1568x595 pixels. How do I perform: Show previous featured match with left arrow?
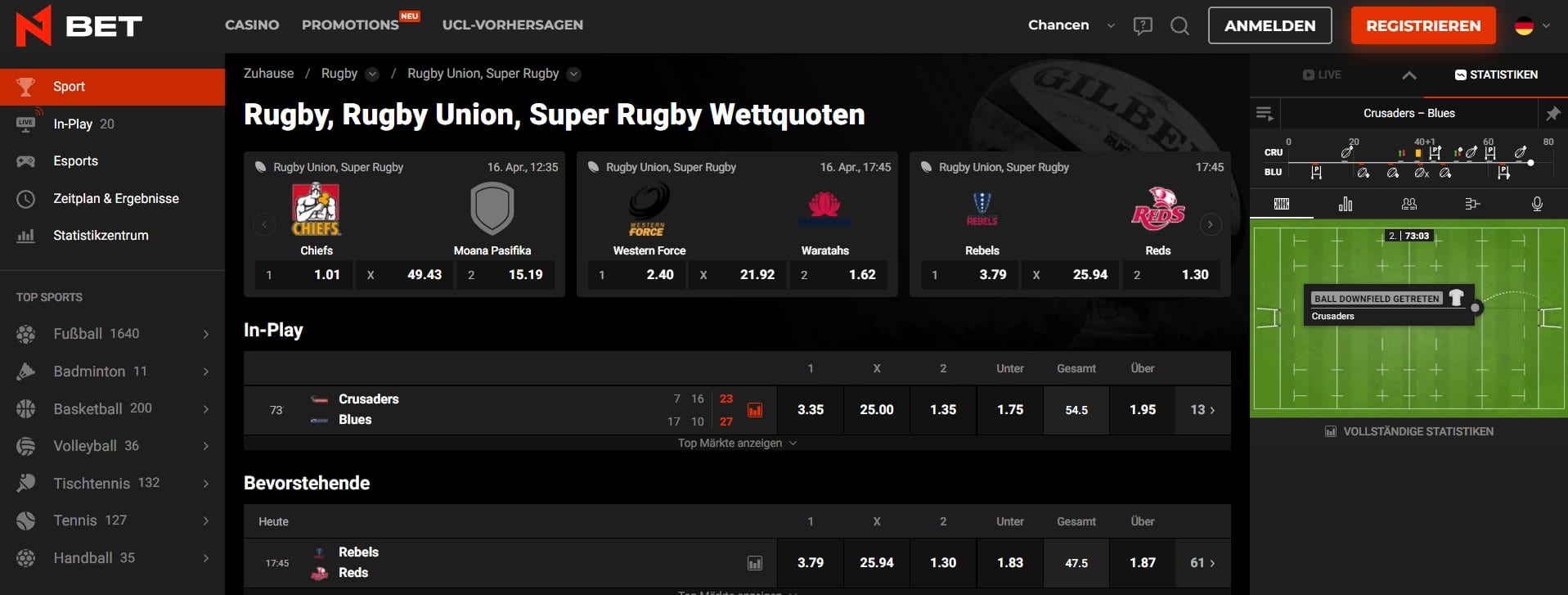(x=263, y=224)
